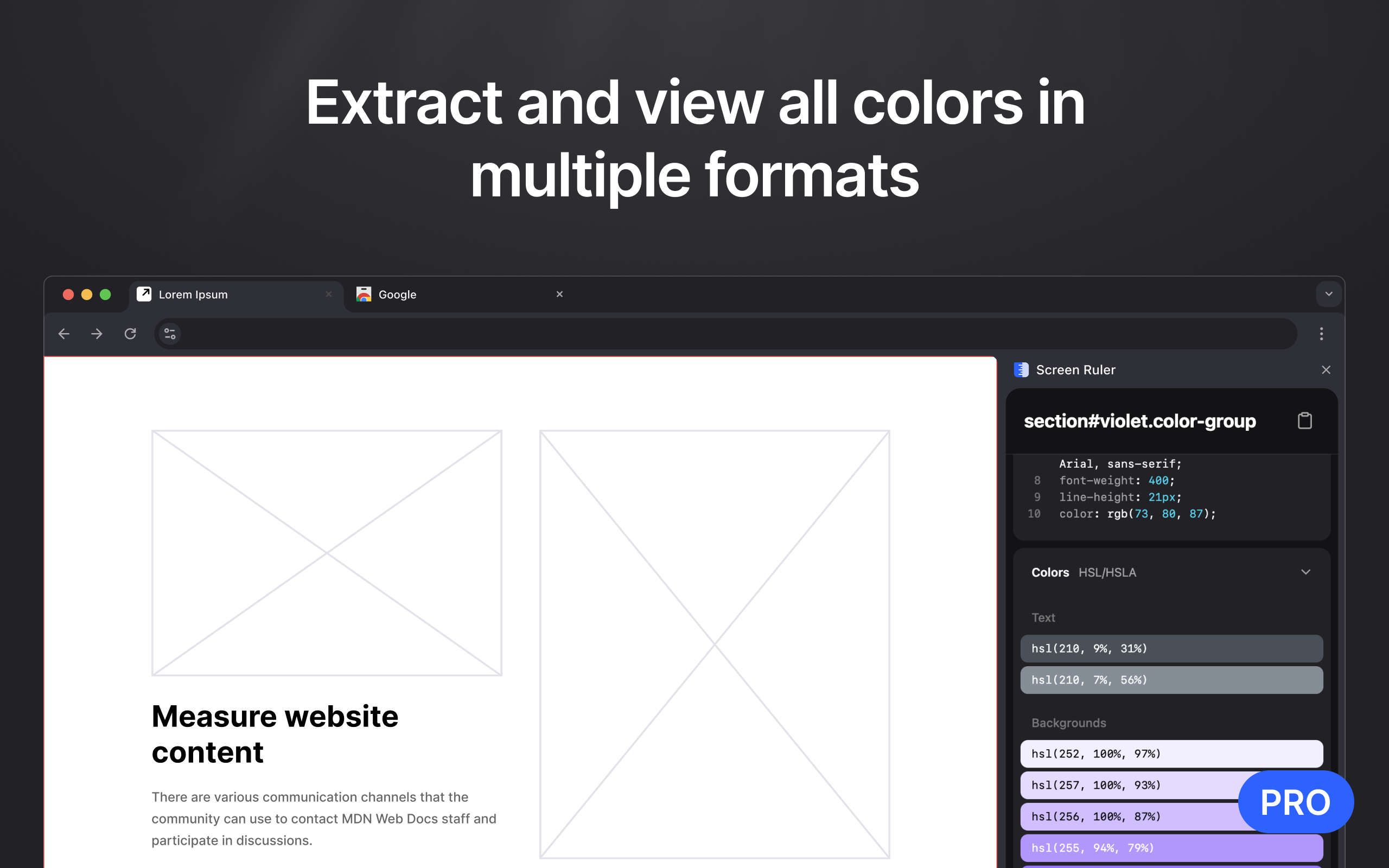Close the Lorem Ipsum tab
1389x868 pixels.
point(329,294)
